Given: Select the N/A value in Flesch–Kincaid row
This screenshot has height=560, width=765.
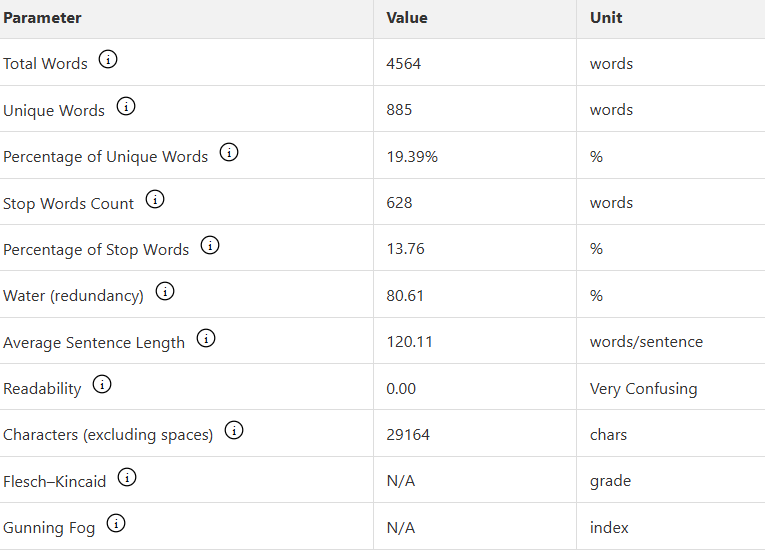Looking at the screenshot, I should [x=401, y=481].
